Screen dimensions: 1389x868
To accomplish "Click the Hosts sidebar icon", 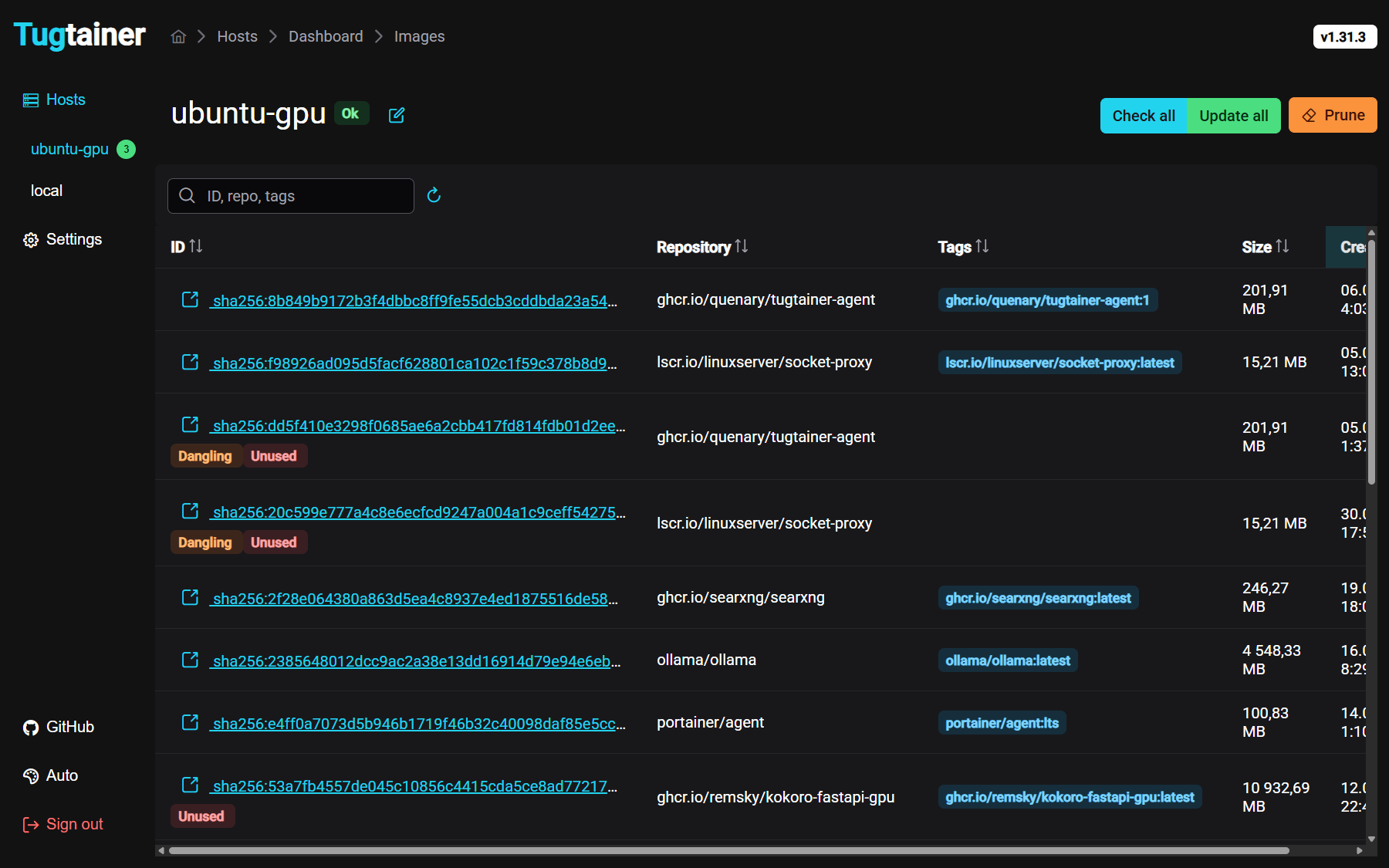I will pyautogui.click(x=31, y=100).
